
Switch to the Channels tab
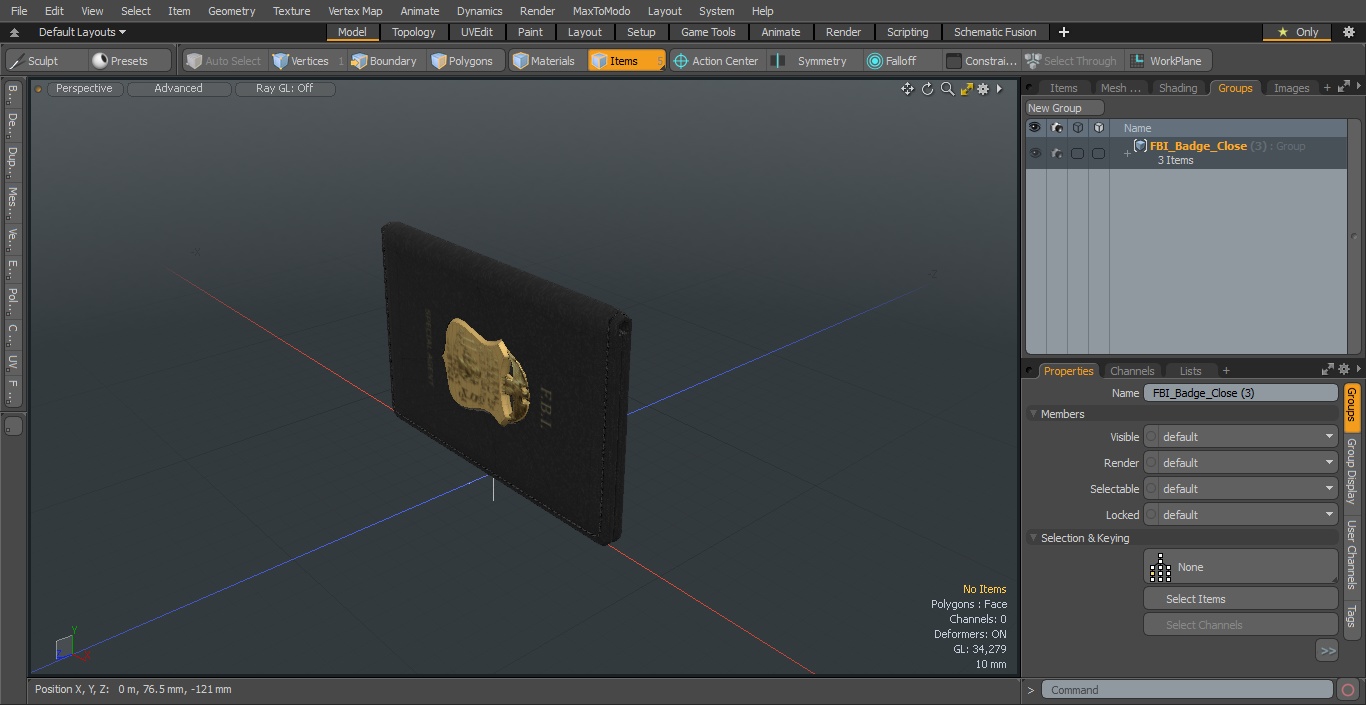click(1132, 371)
